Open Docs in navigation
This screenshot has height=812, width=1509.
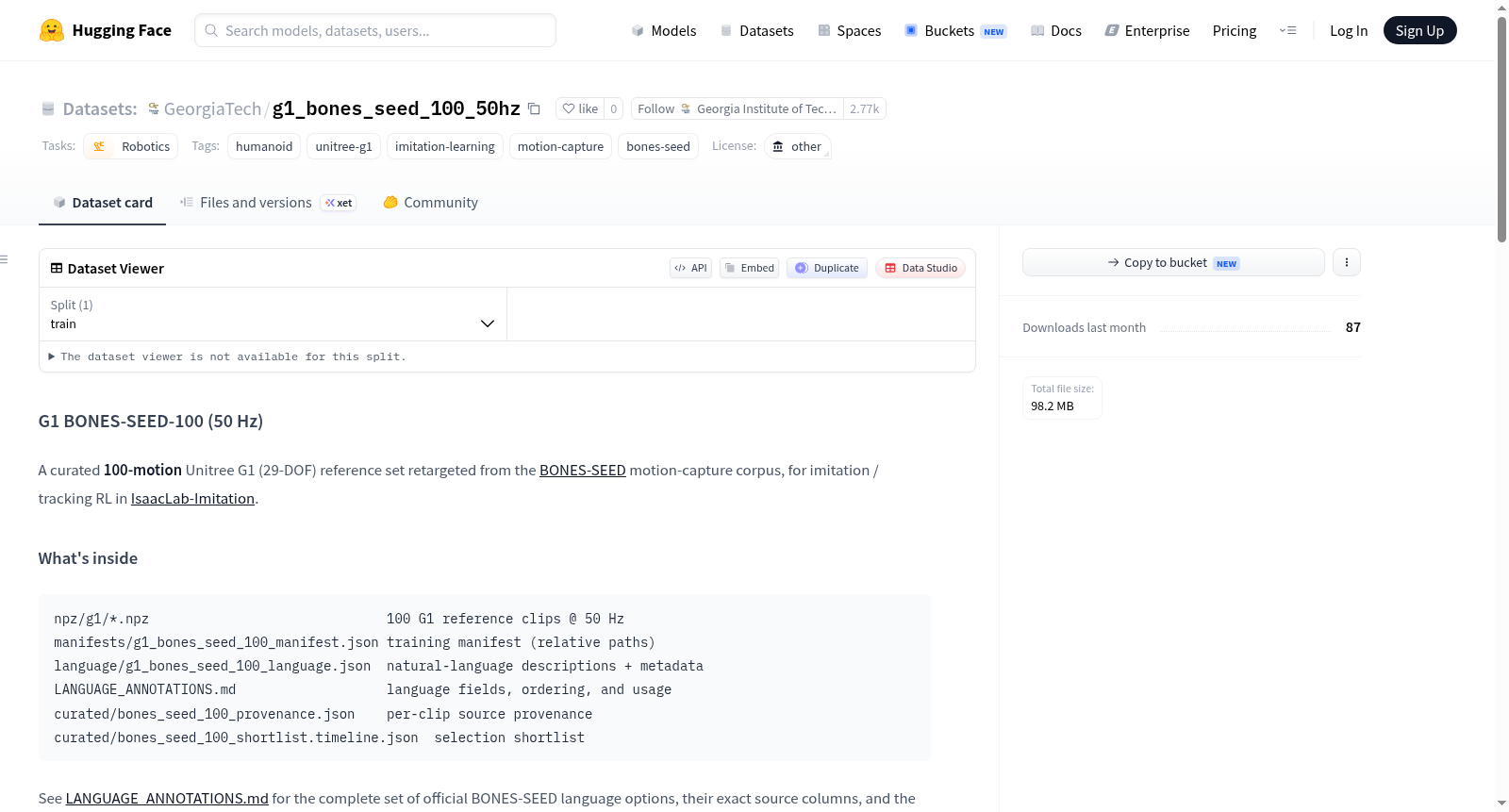click(1055, 30)
